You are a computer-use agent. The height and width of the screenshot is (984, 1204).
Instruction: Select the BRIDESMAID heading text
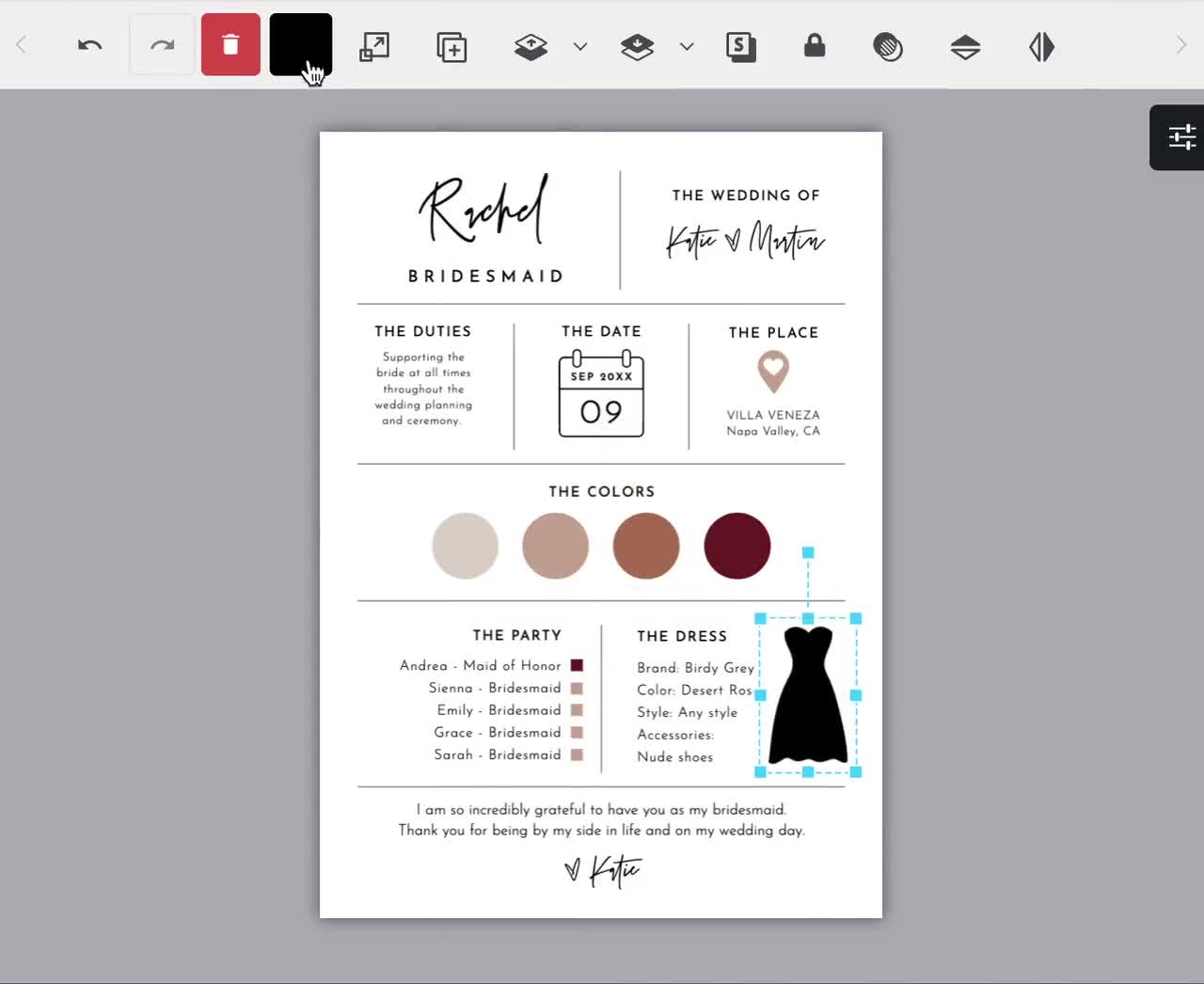[486, 276]
